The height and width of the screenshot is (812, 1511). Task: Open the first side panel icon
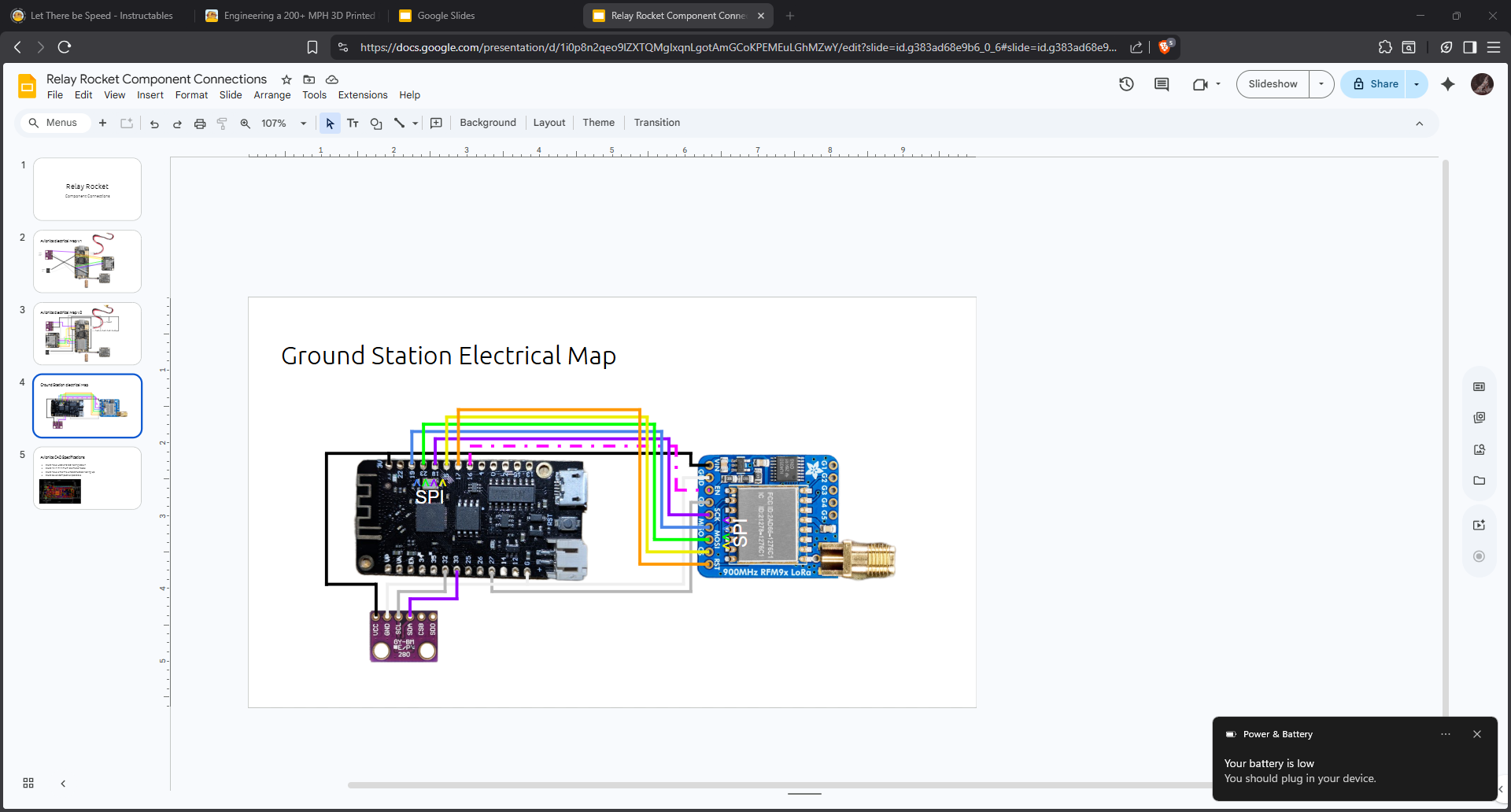(1480, 386)
